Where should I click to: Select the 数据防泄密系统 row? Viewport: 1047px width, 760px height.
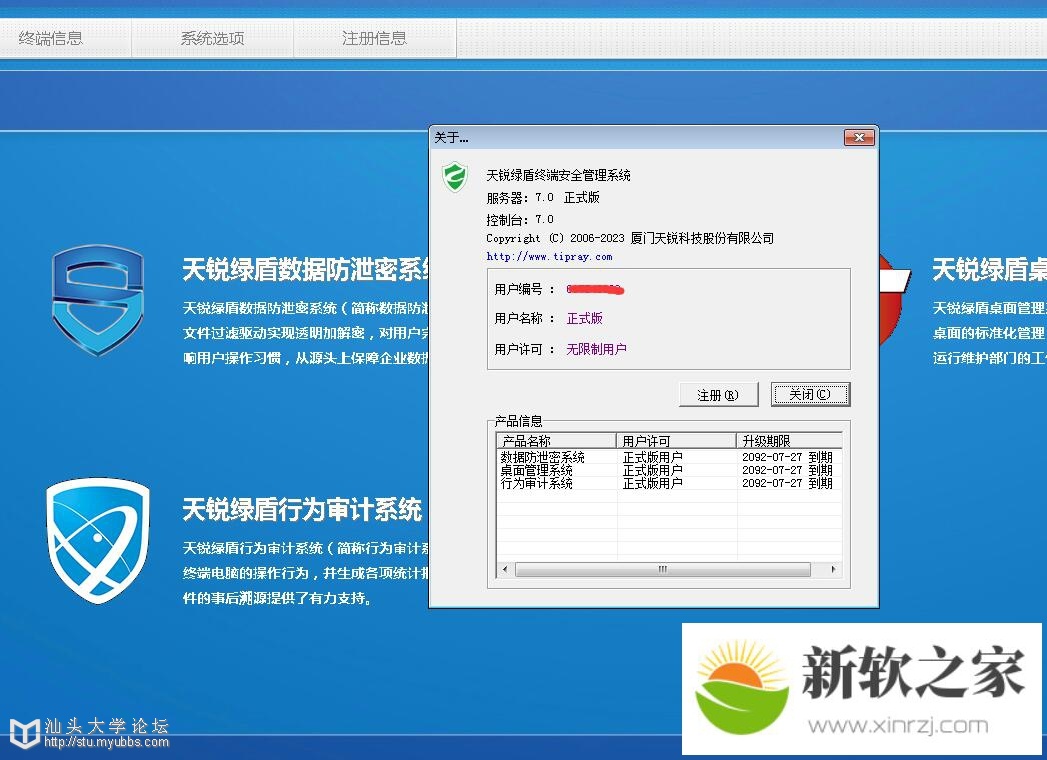coord(668,457)
